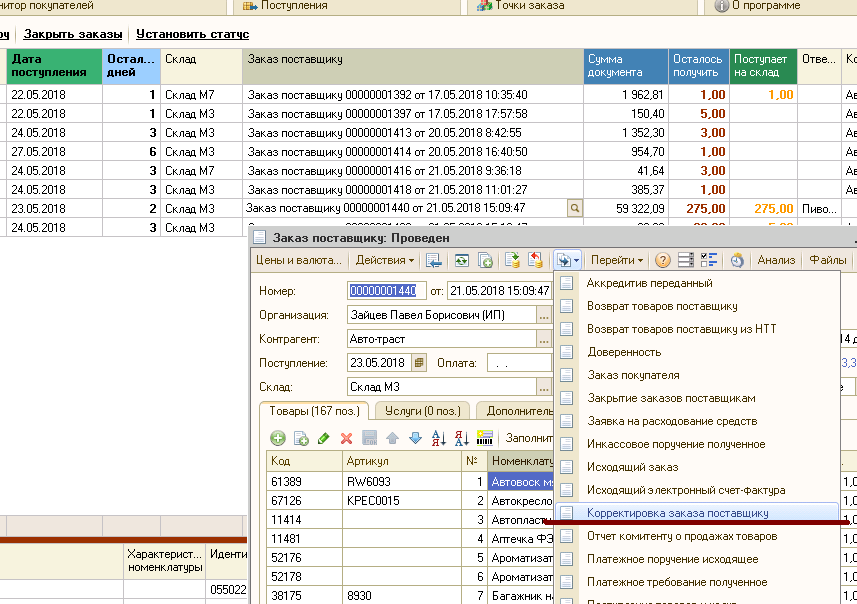Click the barcode scan icon
The height and width of the screenshot is (604, 857).
tap(485, 438)
